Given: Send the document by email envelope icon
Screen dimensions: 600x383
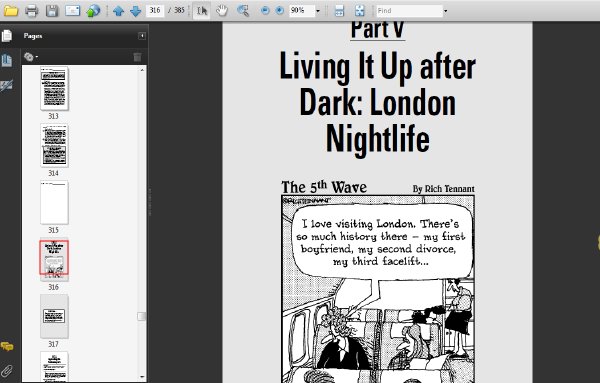Looking at the screenshot, I should coord(72,10).
